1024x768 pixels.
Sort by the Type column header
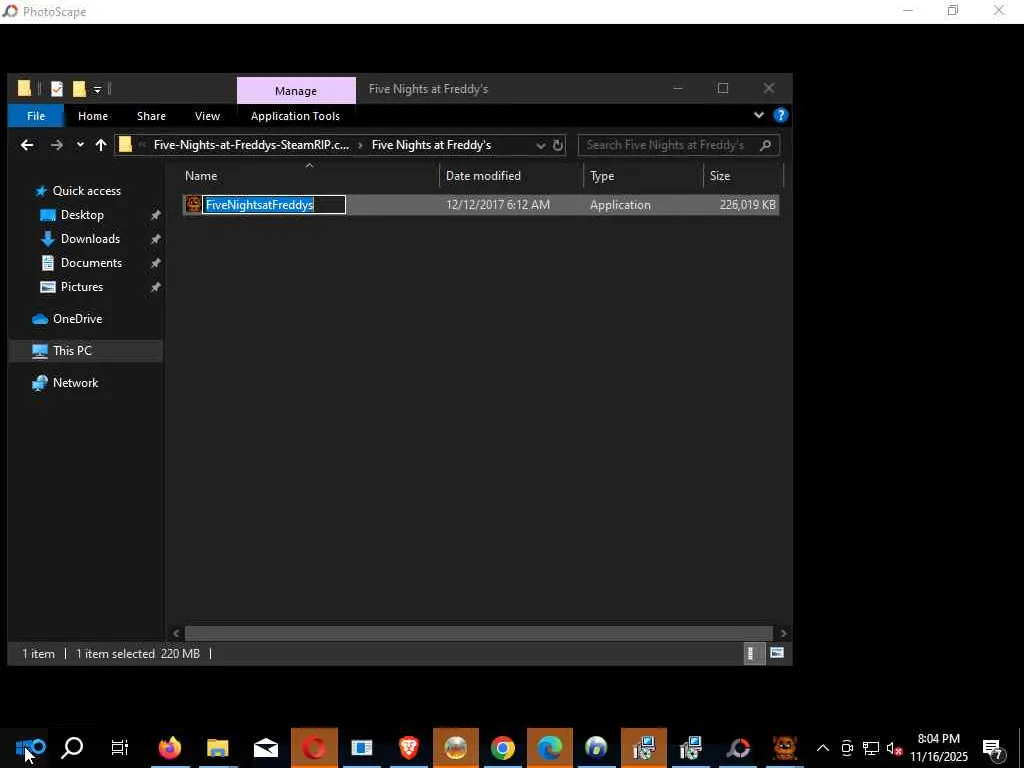point(643,176)
